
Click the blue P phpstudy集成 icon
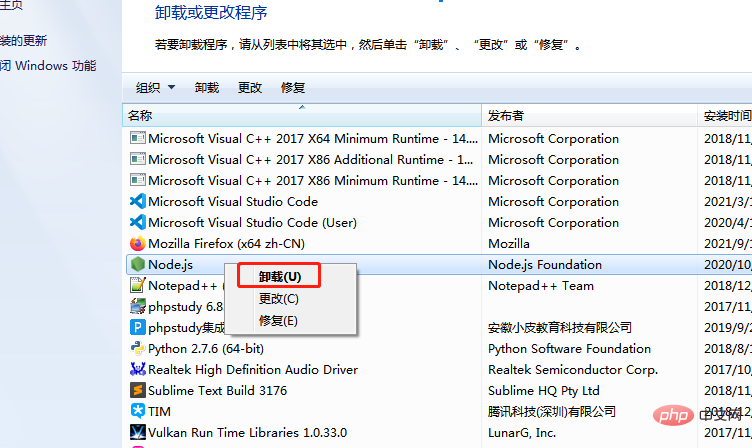click(x=138, y=327)
